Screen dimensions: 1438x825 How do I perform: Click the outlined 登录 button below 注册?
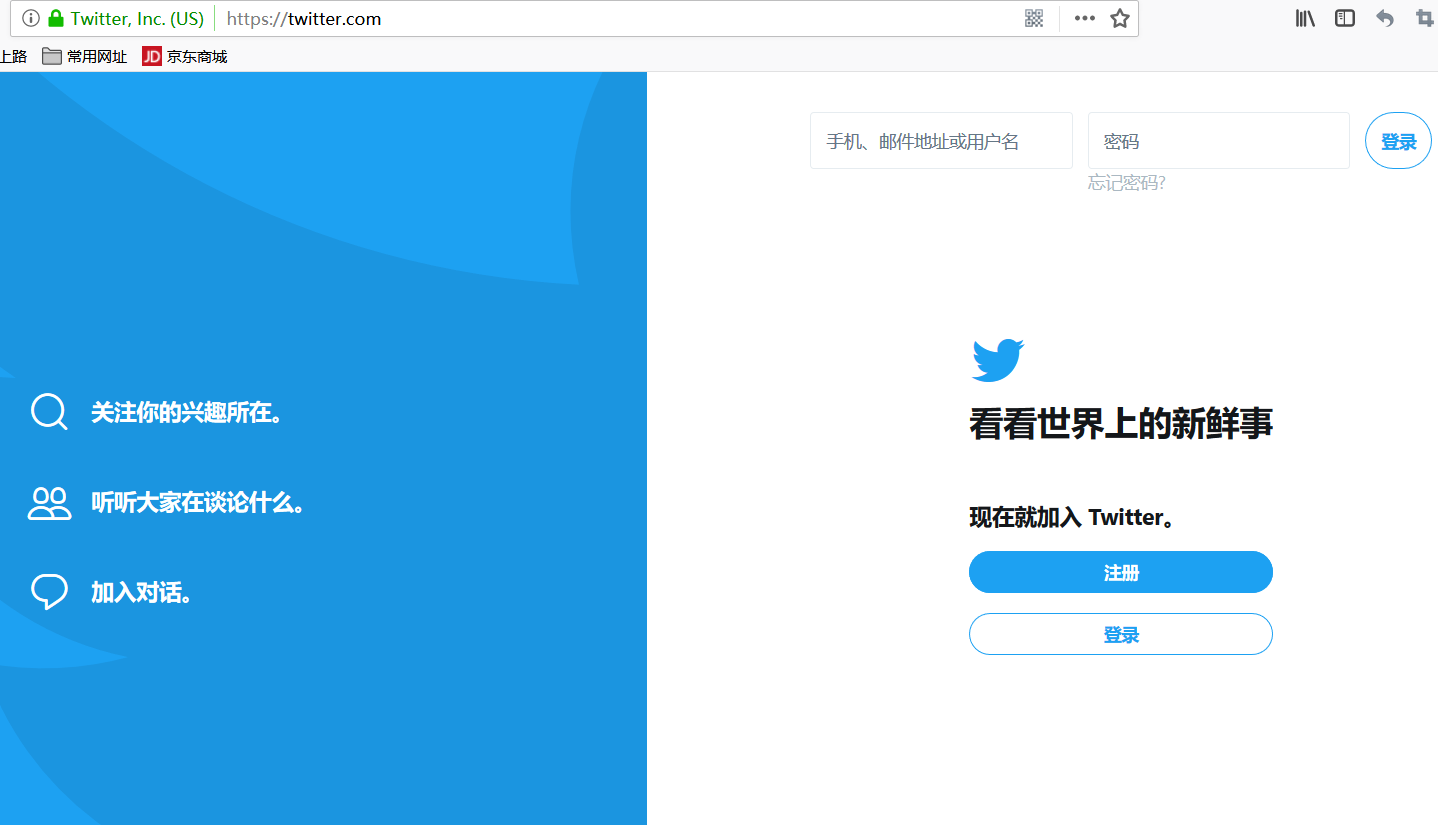click(x=1120, y=634)
